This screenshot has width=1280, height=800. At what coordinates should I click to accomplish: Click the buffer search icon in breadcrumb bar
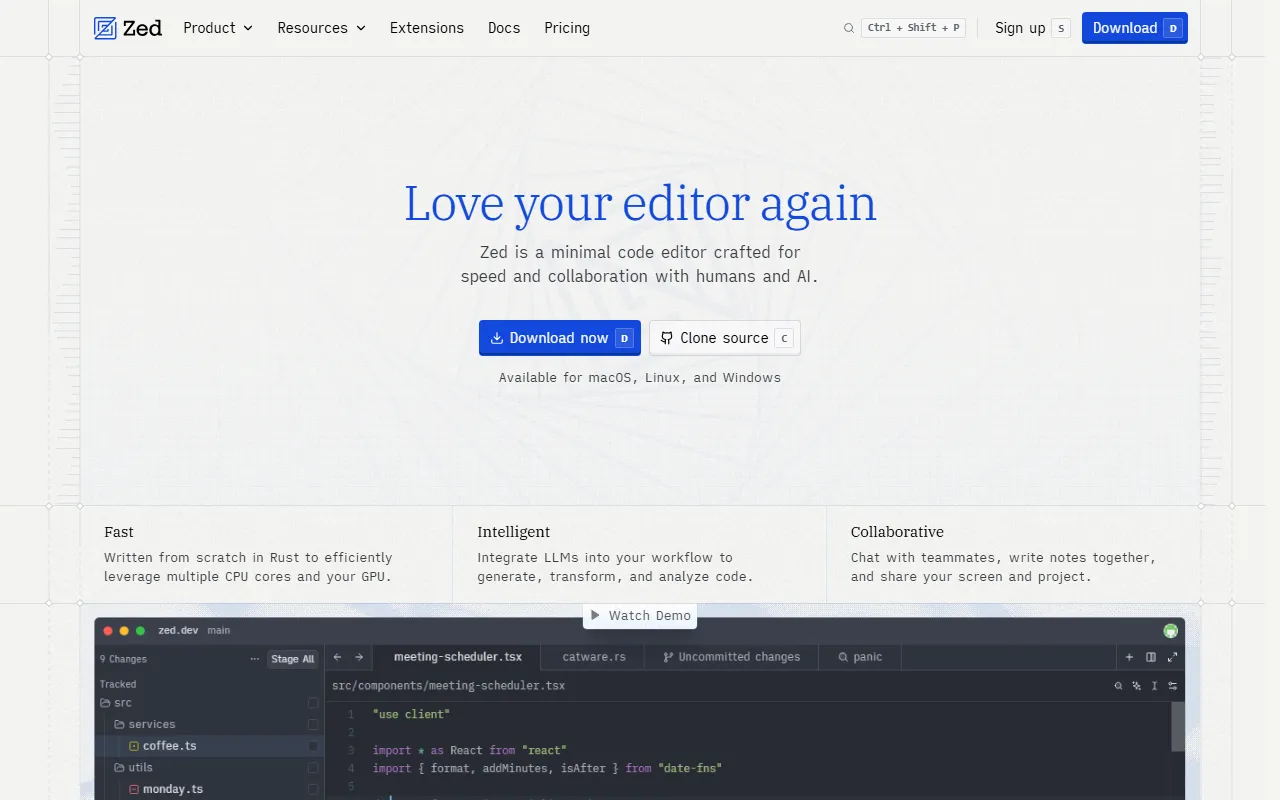coord(1119,686)
